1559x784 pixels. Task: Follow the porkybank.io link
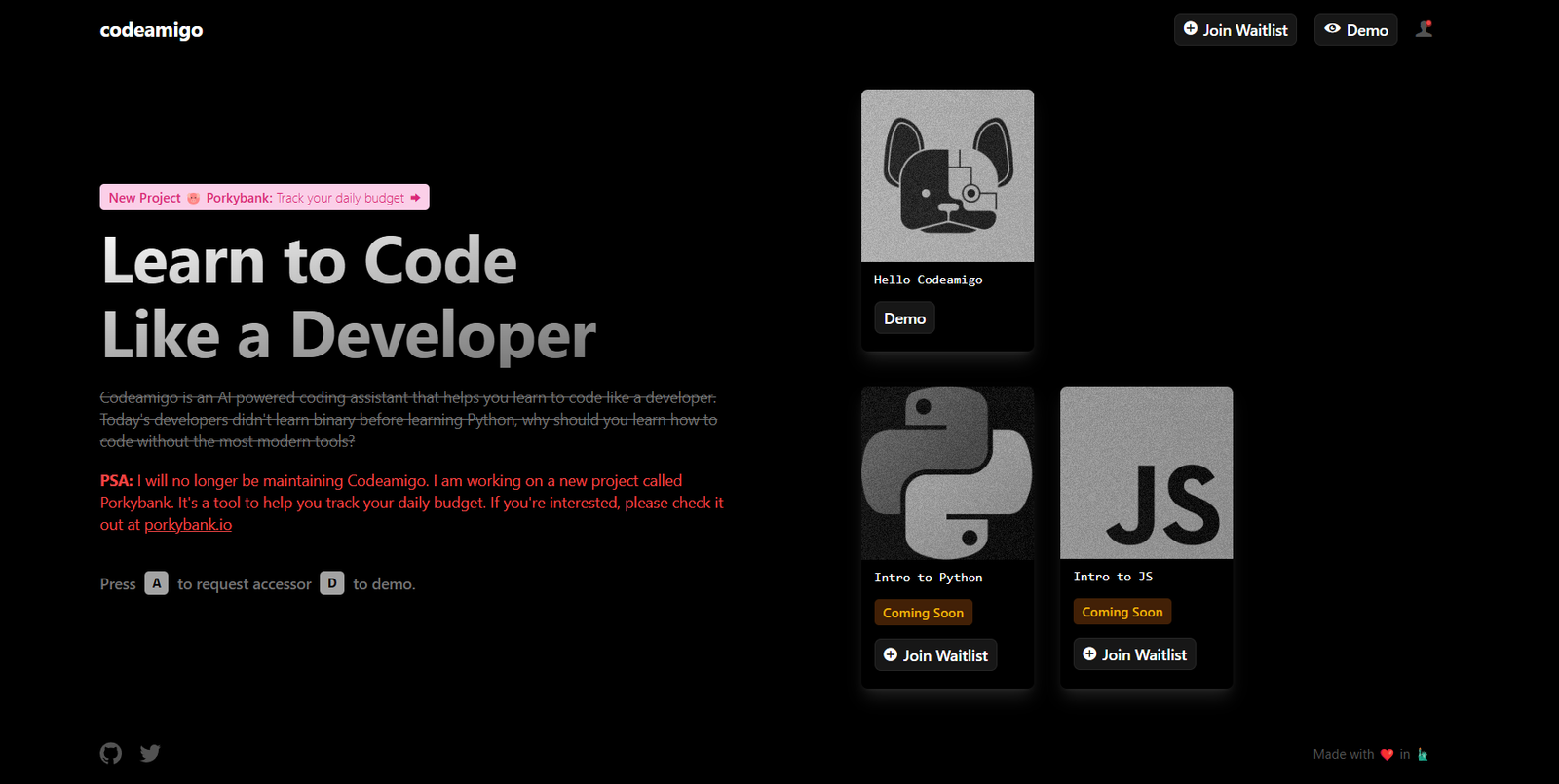(x=188, y=525)
